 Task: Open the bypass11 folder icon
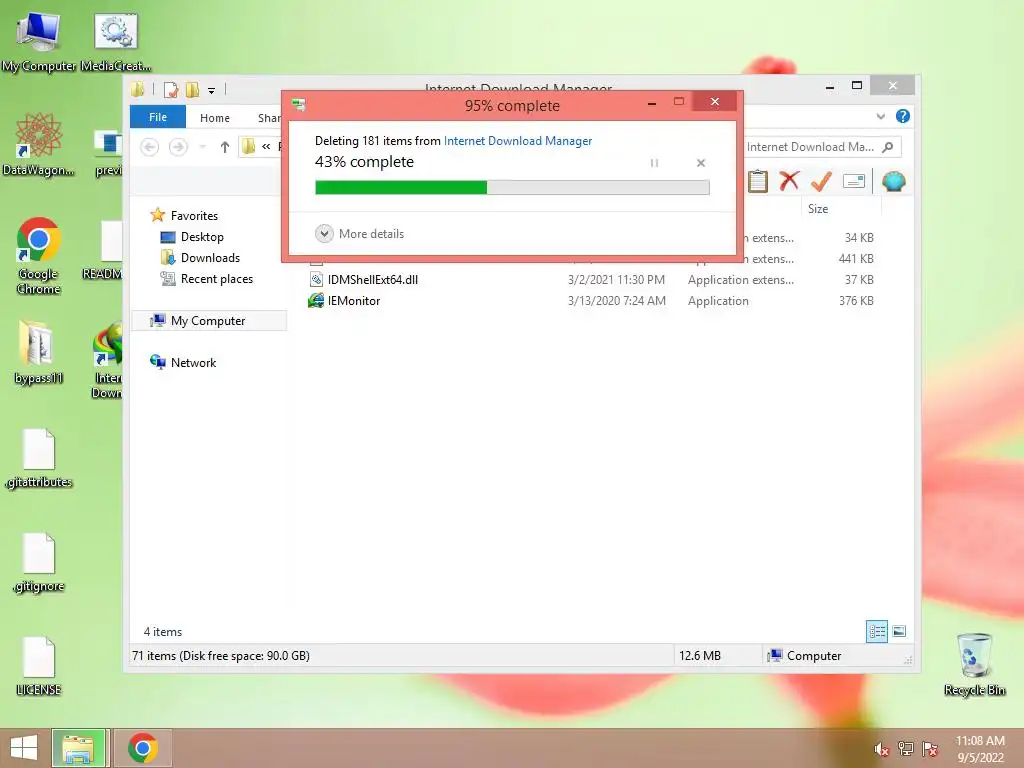coord(38,351)
